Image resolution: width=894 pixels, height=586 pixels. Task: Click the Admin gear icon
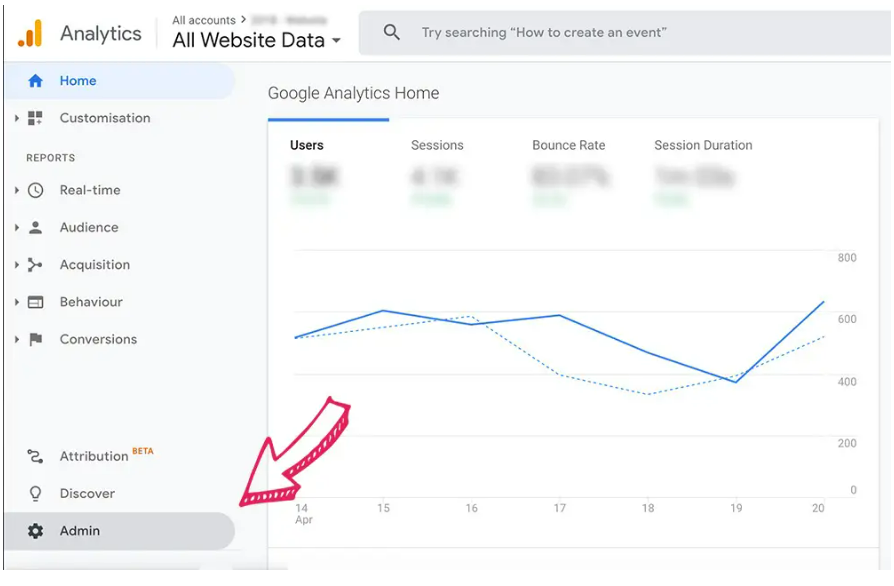click(x=36, y=531)
